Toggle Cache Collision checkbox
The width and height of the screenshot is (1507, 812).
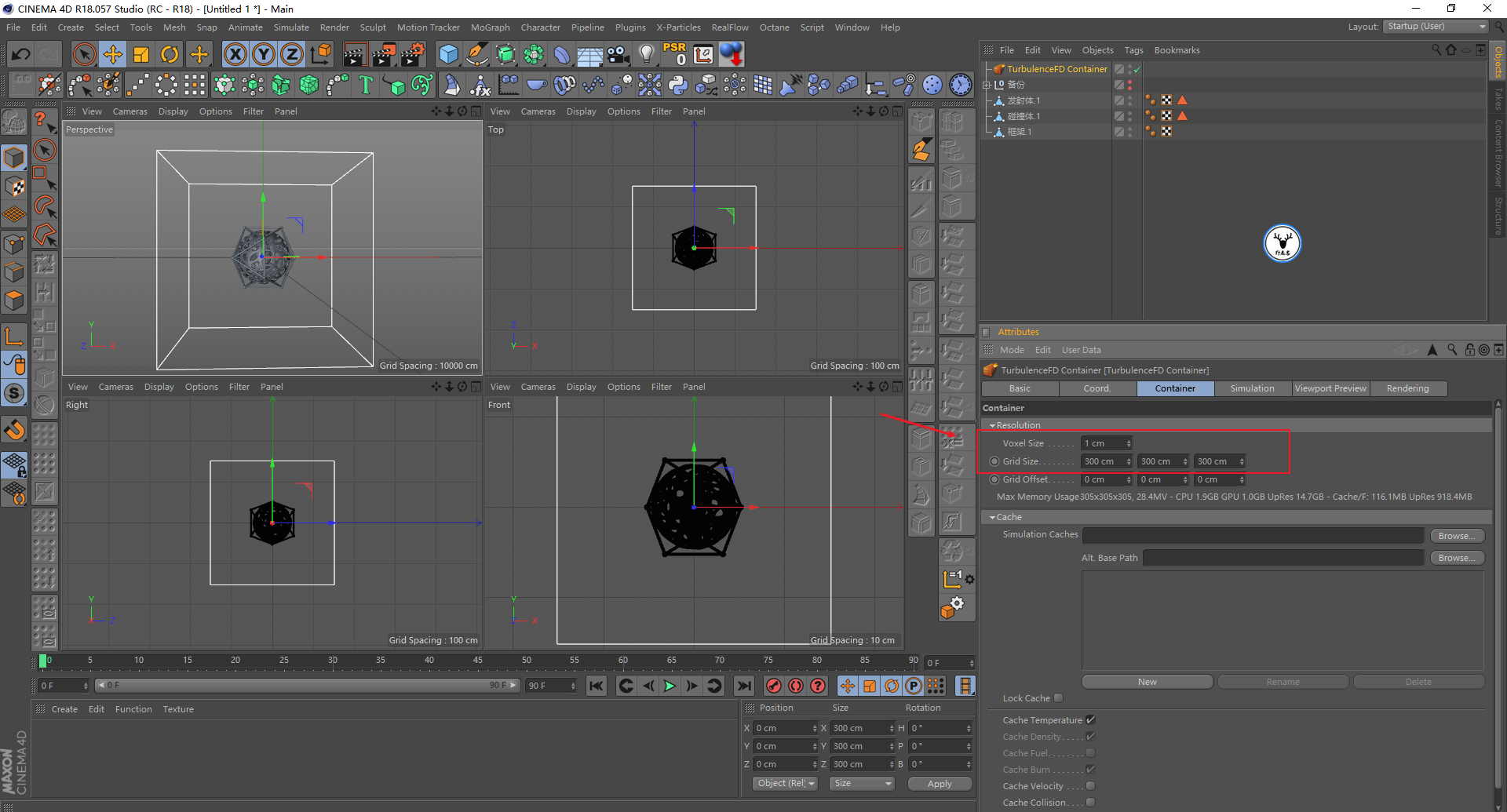tap(1090, 802)
